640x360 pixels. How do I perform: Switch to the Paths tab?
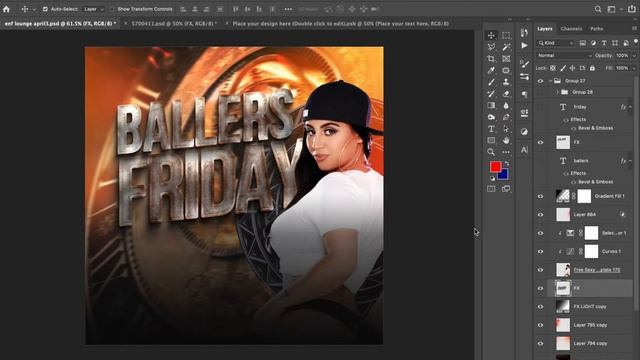pos(596,29)
